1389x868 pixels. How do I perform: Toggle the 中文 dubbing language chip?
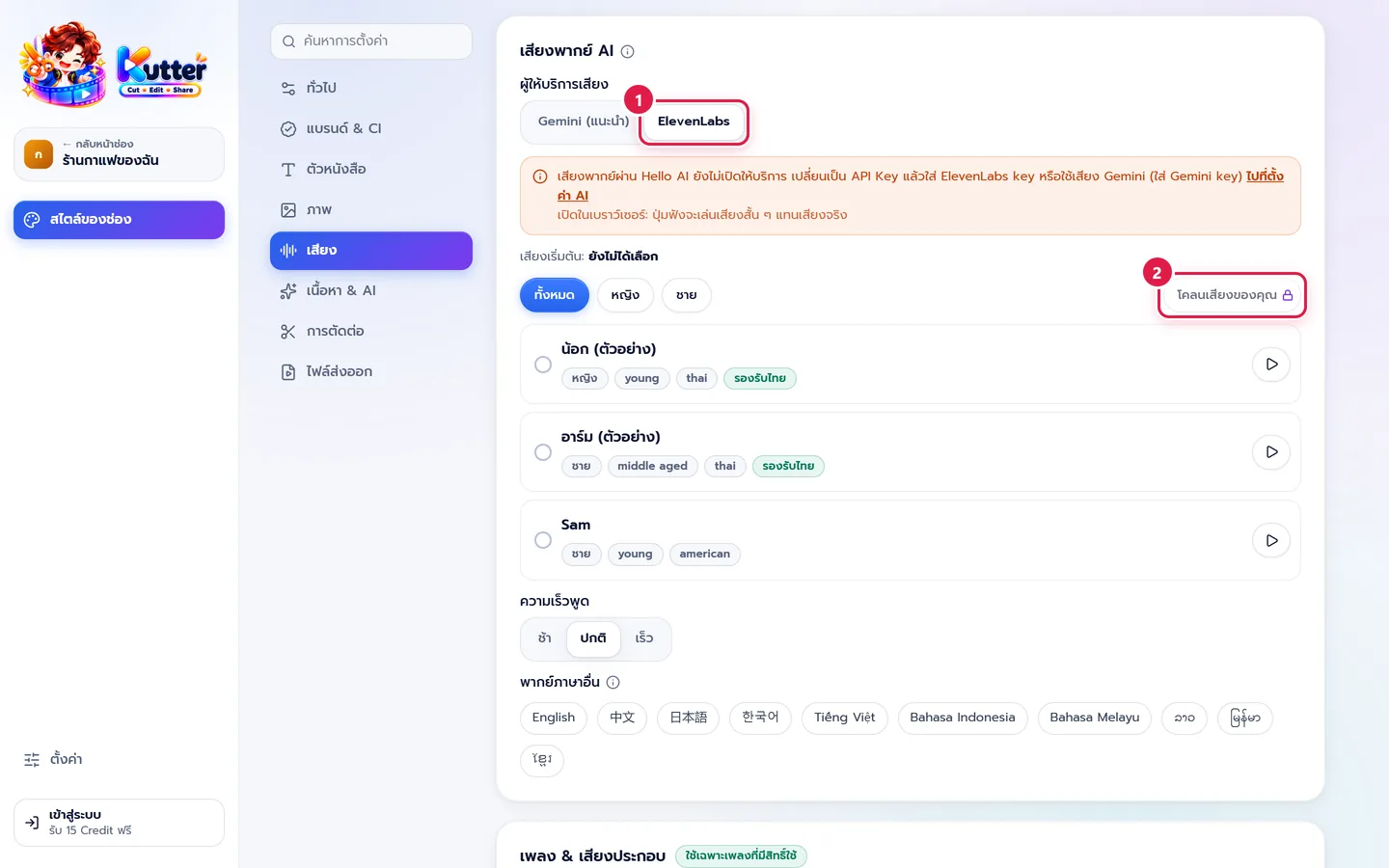coord(622,718)
